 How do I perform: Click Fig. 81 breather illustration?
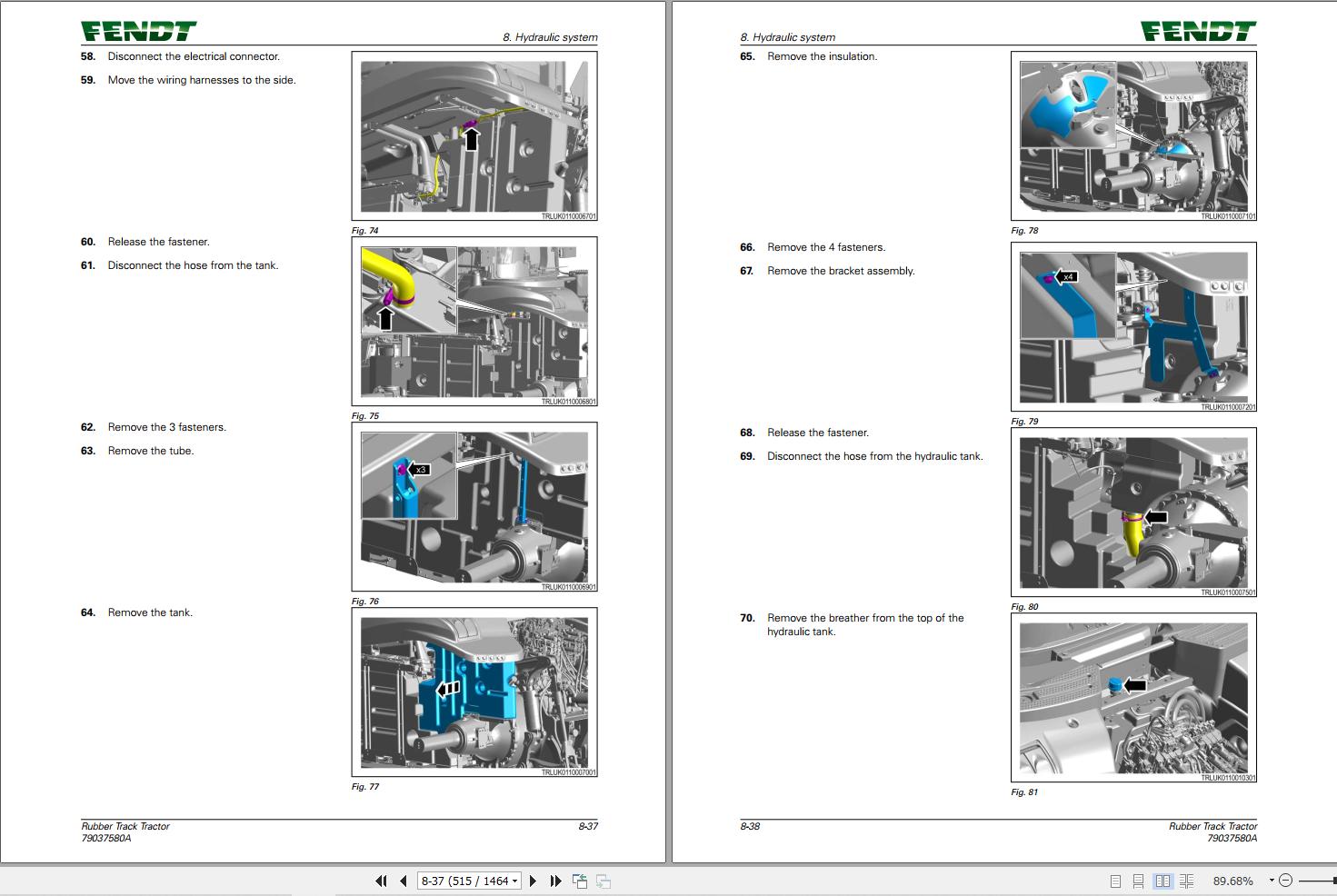[1133, 698]
